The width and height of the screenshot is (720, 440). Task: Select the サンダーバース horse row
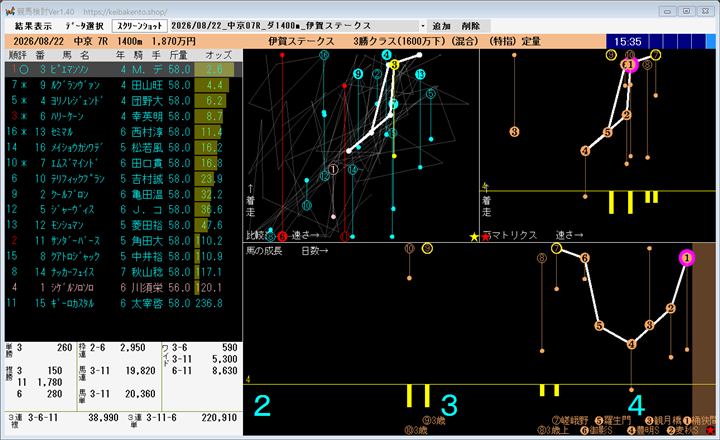[123, 241]
